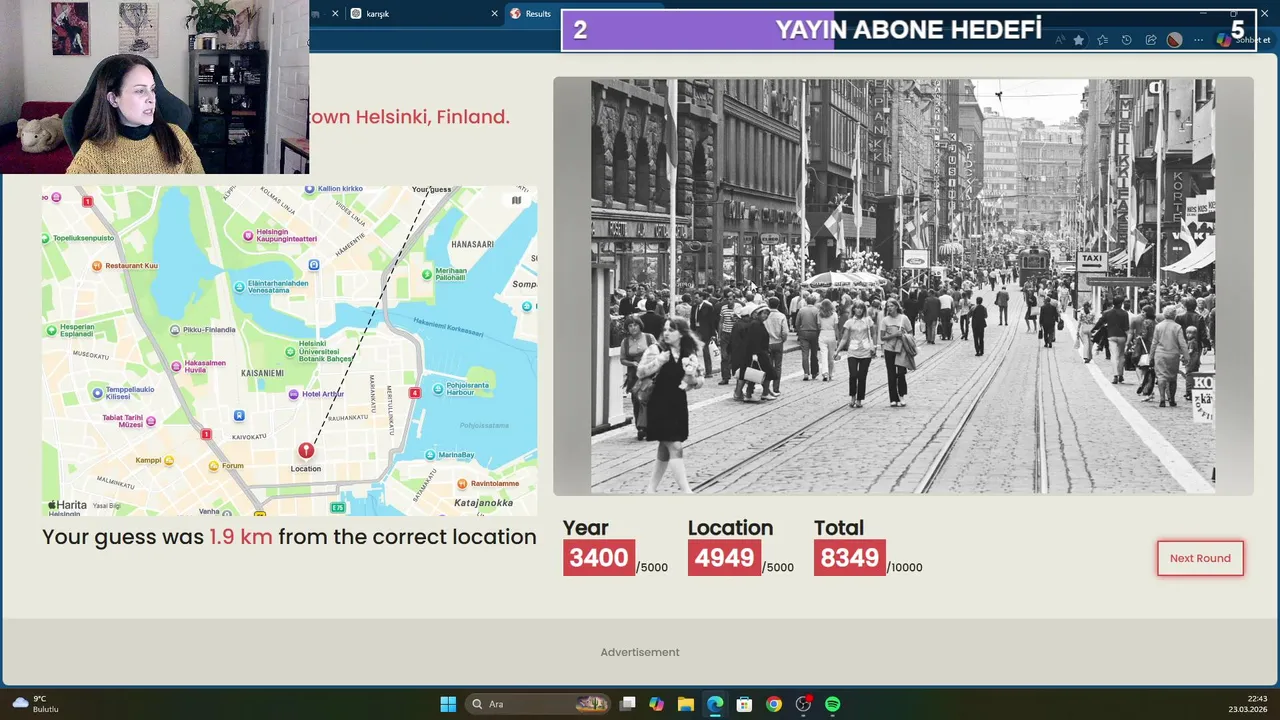Click the MarinaBay map marker
The height and width of the screenshot is (720, 1280).
click(x=430, y=455)
